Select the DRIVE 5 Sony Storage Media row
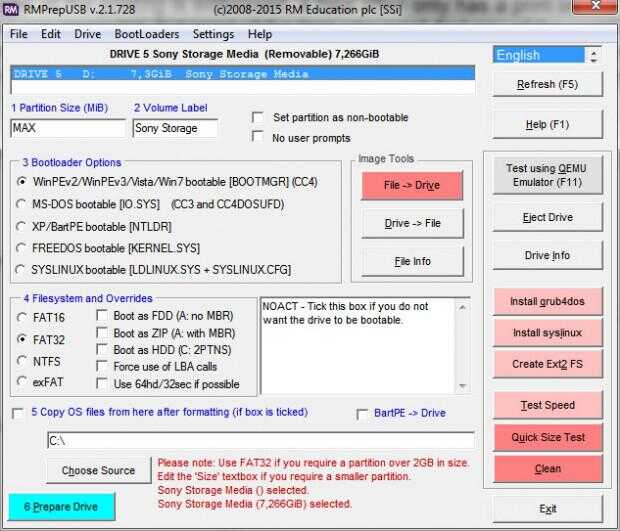Screen dimensions: 620x531 coord(243,74)
